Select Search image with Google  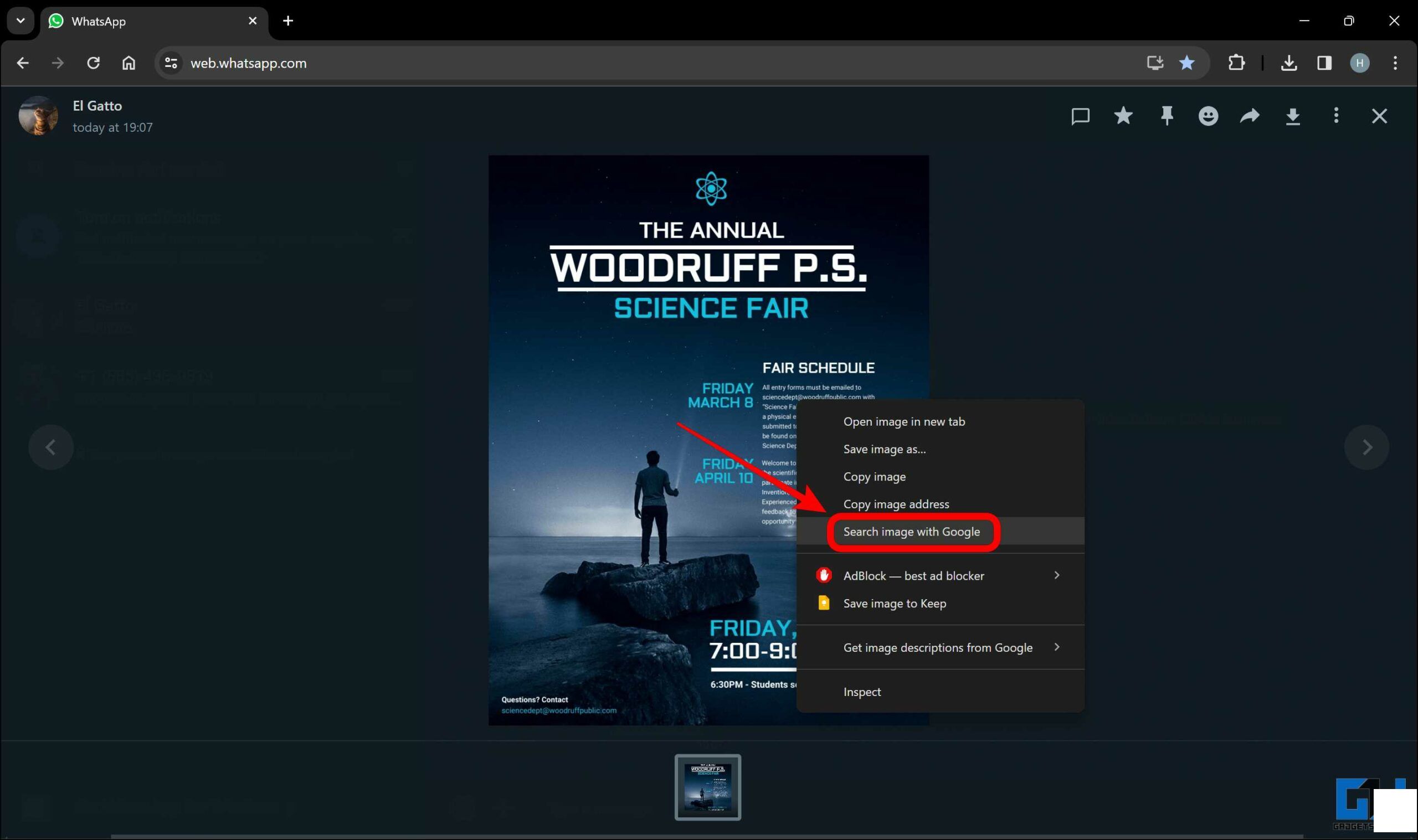pyautogui.click(x=911, y=531)
